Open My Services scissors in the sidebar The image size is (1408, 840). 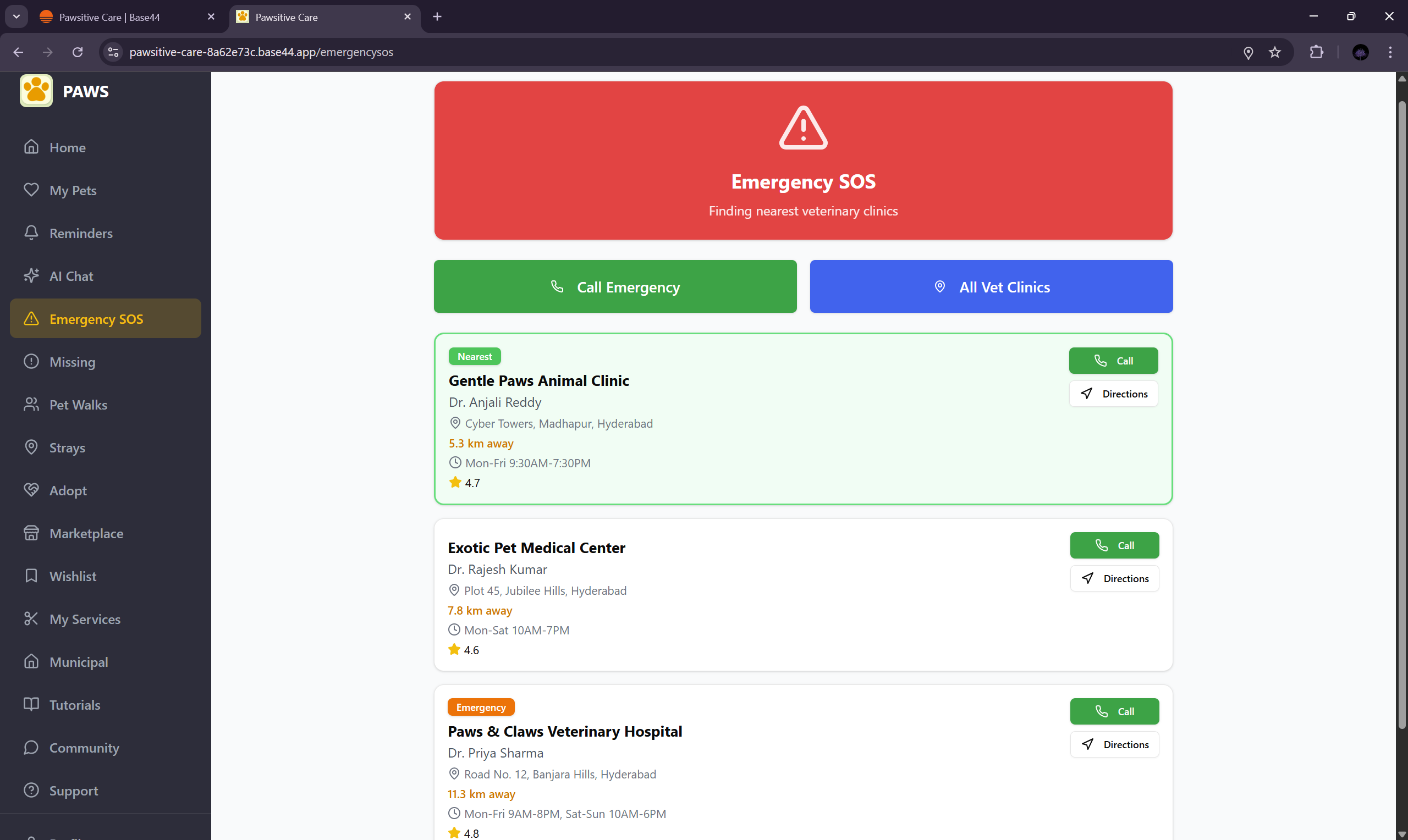click(x=31, y=618)
